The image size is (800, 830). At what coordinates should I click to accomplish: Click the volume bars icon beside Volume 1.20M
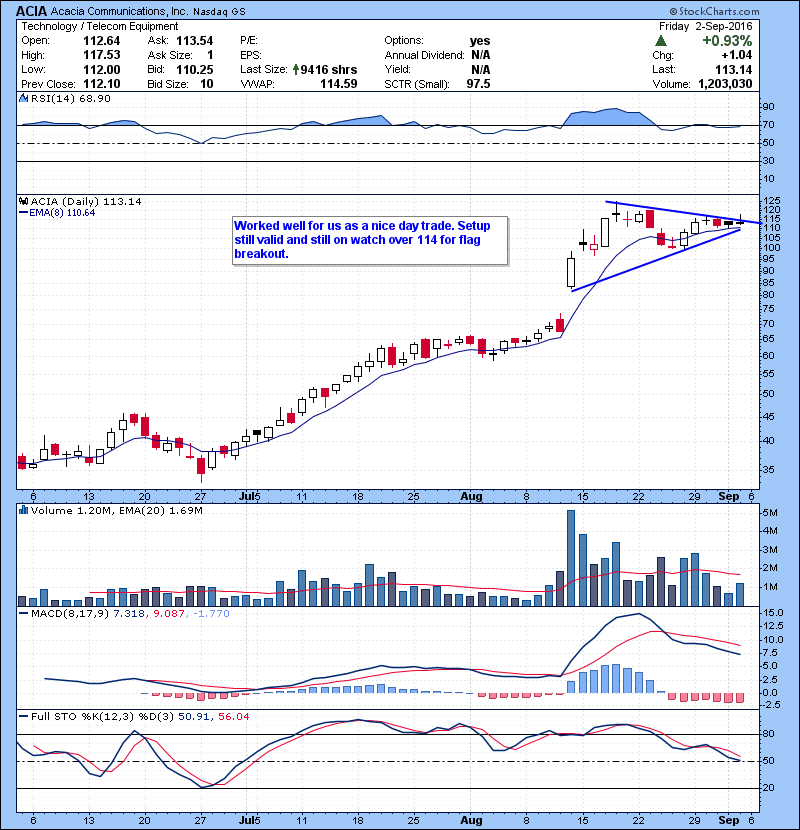23,510
